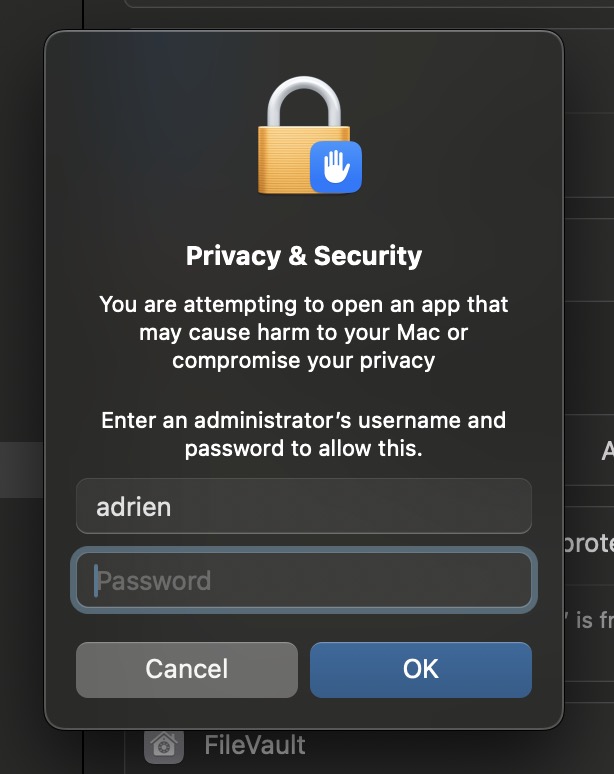Click the cut-off 'A' label at right edge
Image resolution: width=614 pixels, height=774 pixels.
point(608,450)
